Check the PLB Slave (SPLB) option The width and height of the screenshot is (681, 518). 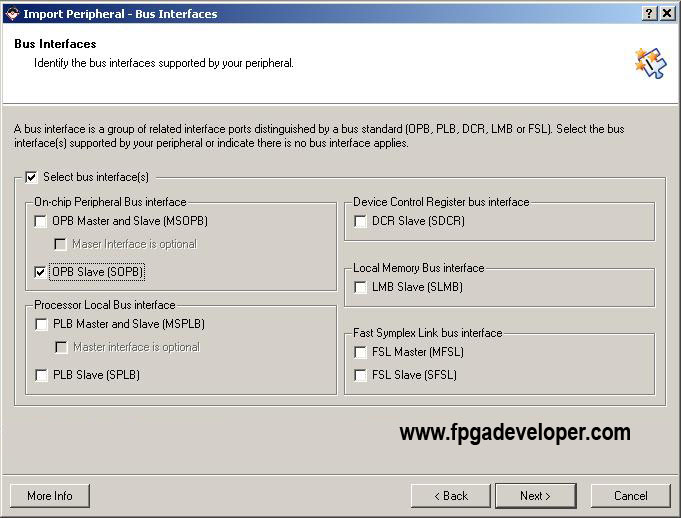[x=41, y=375]
